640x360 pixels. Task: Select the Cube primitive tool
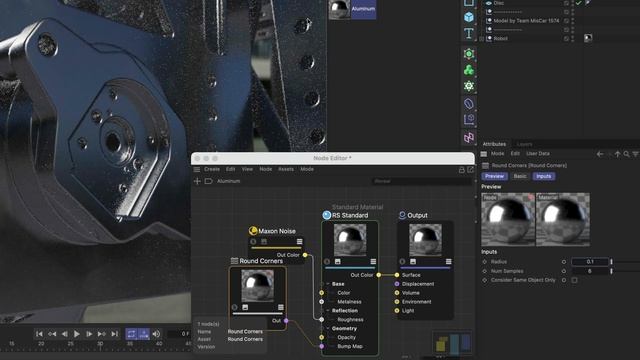(x=469, y=17)
